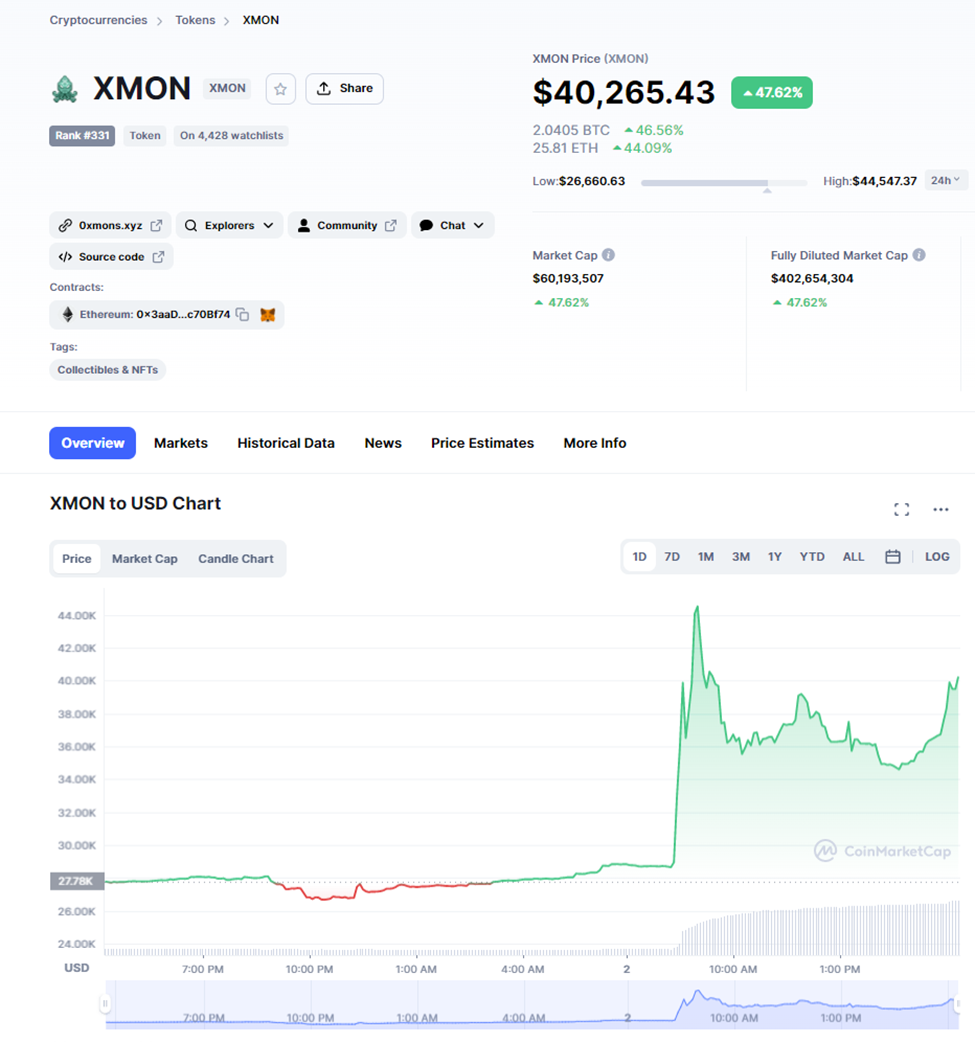The height and width of the screenshot is (1042, 975).
Task: Click the chart peak near 44.00K
Action: (697, 607)
